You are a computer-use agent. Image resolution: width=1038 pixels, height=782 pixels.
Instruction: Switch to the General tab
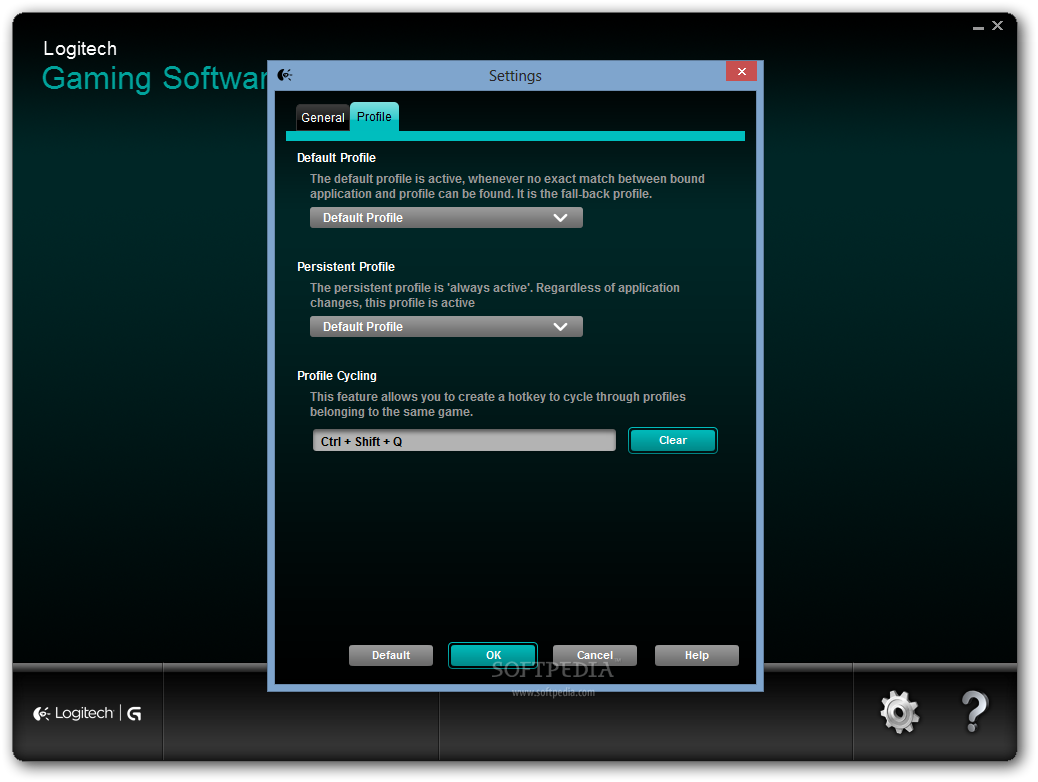click(x=322, y=118)
